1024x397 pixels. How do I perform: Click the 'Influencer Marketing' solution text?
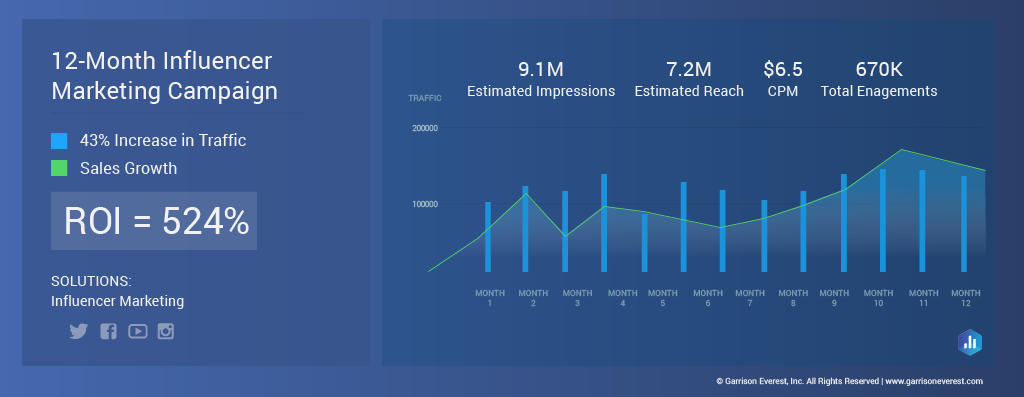[x=118, y=301]
